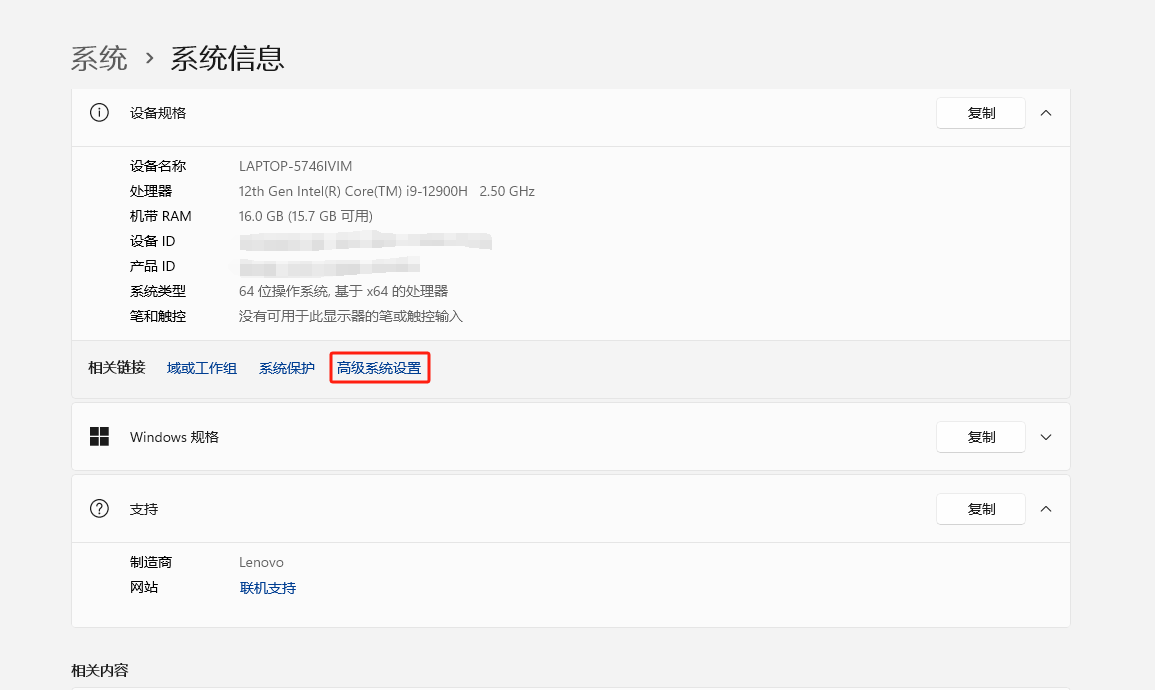This screenshot has width=1155, height=690.
Task: Go back to 系统 via breadcrumb
Action: (99, 58)
